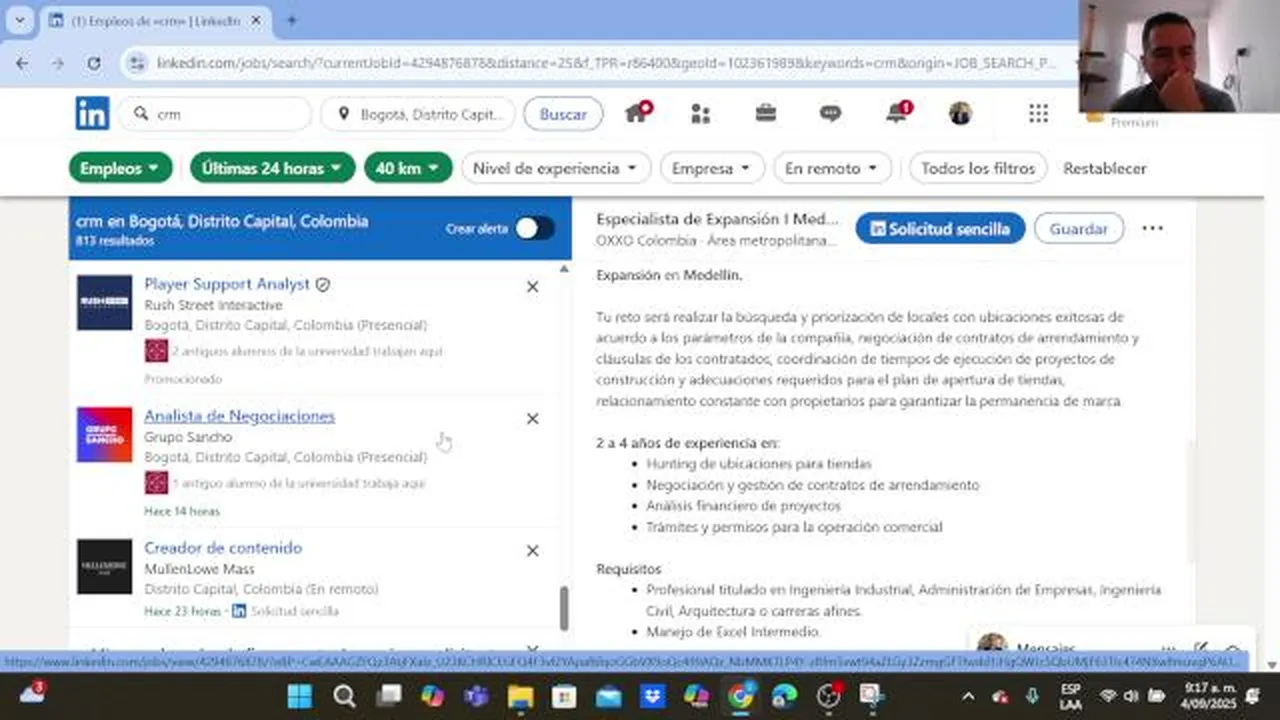Go forward in the browser
This screenshot has height=720, width=1280.
(x=58, y=63)
